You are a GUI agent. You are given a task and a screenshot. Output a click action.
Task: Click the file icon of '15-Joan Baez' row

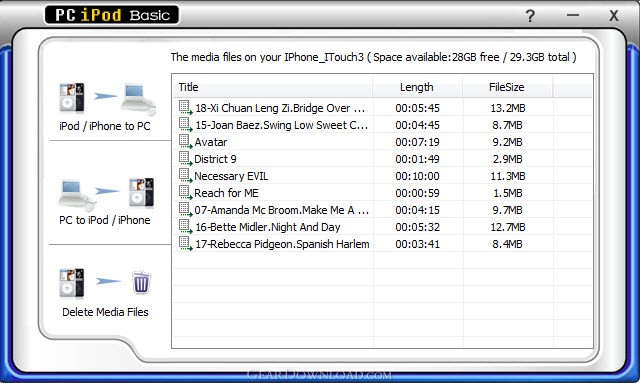point(185,125)
